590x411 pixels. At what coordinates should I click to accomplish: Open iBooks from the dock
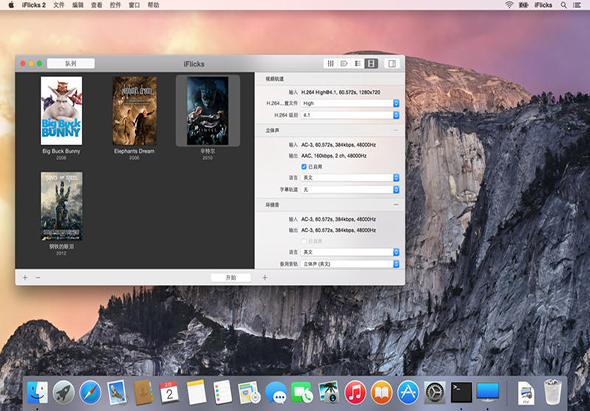pos(382,392)
